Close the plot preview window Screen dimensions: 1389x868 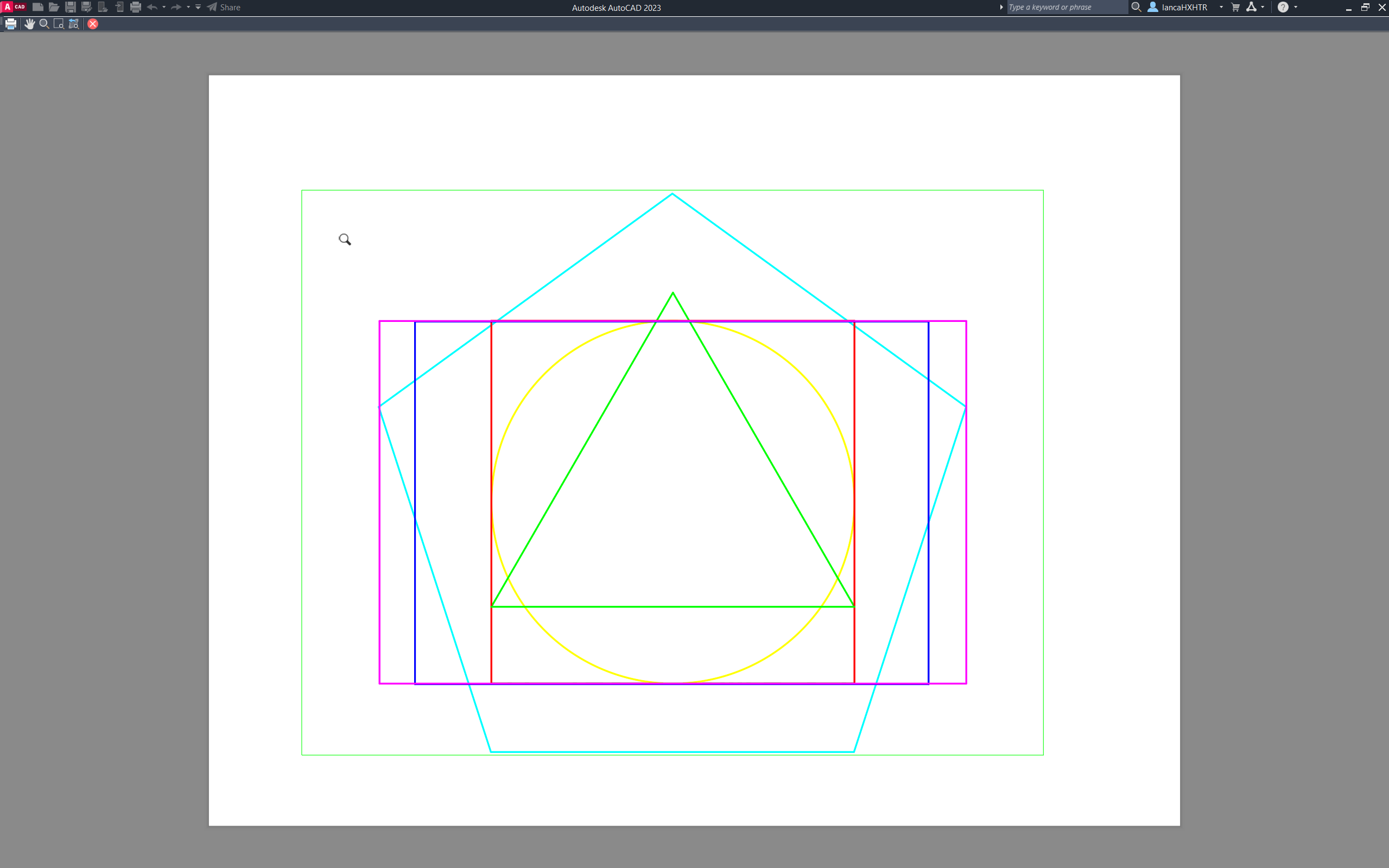[93, 23]
